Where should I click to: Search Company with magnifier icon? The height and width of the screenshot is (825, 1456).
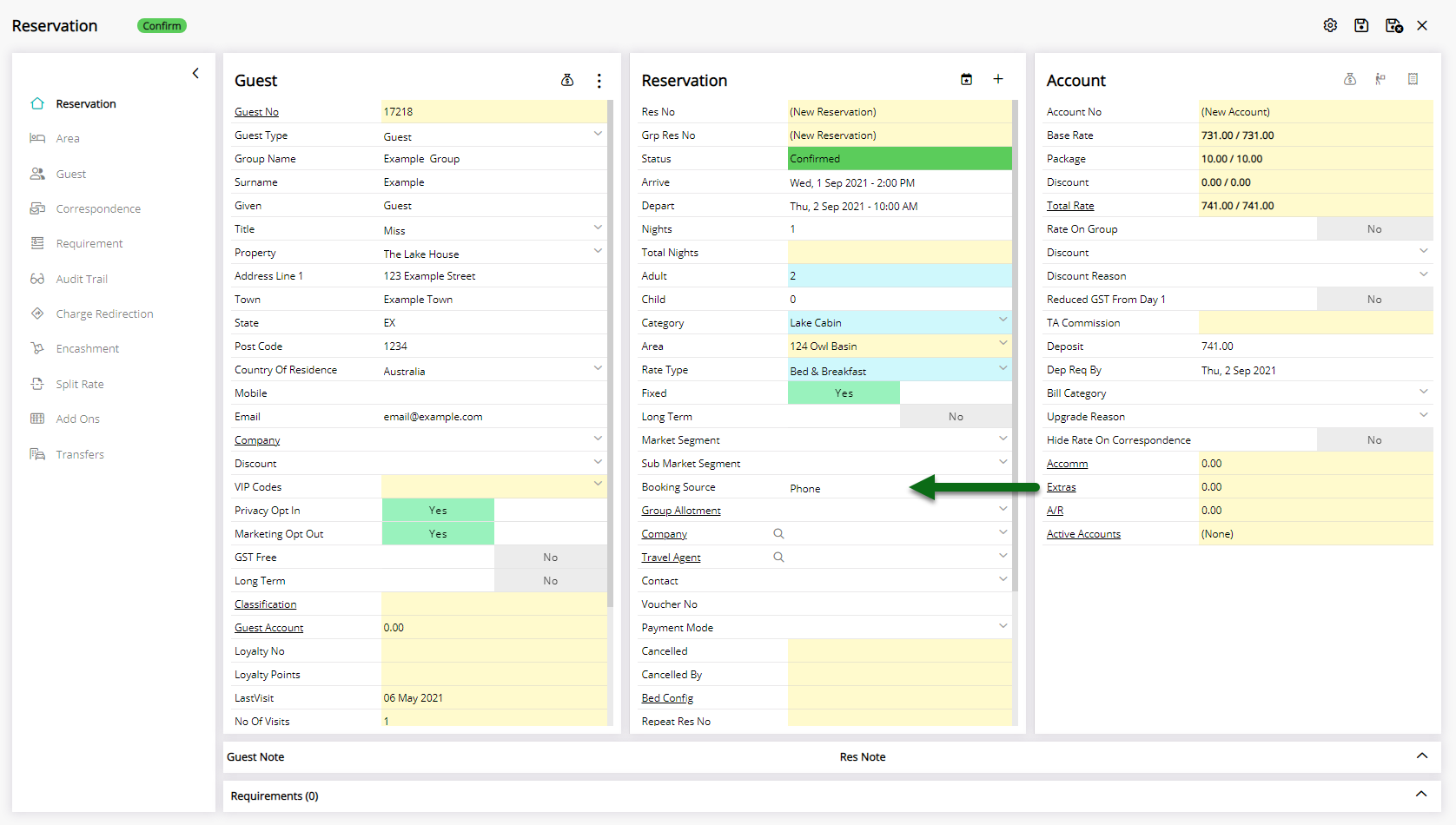coord(778,534)
